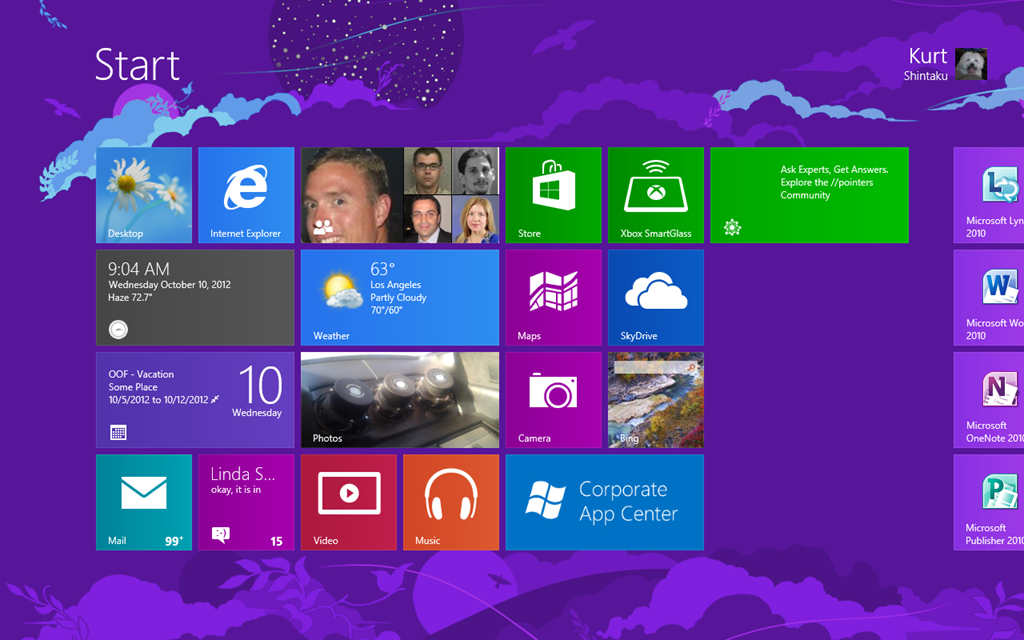The height and width of the screenshot is (640, 1024).
Task: Open Microsoft Word 2010 tile
Action: coord(990,297)
